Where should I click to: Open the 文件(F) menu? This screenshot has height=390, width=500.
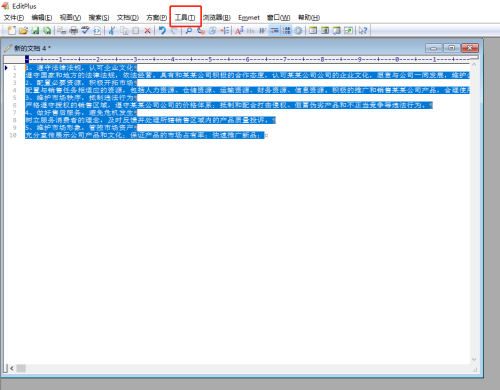coord(14,18)
